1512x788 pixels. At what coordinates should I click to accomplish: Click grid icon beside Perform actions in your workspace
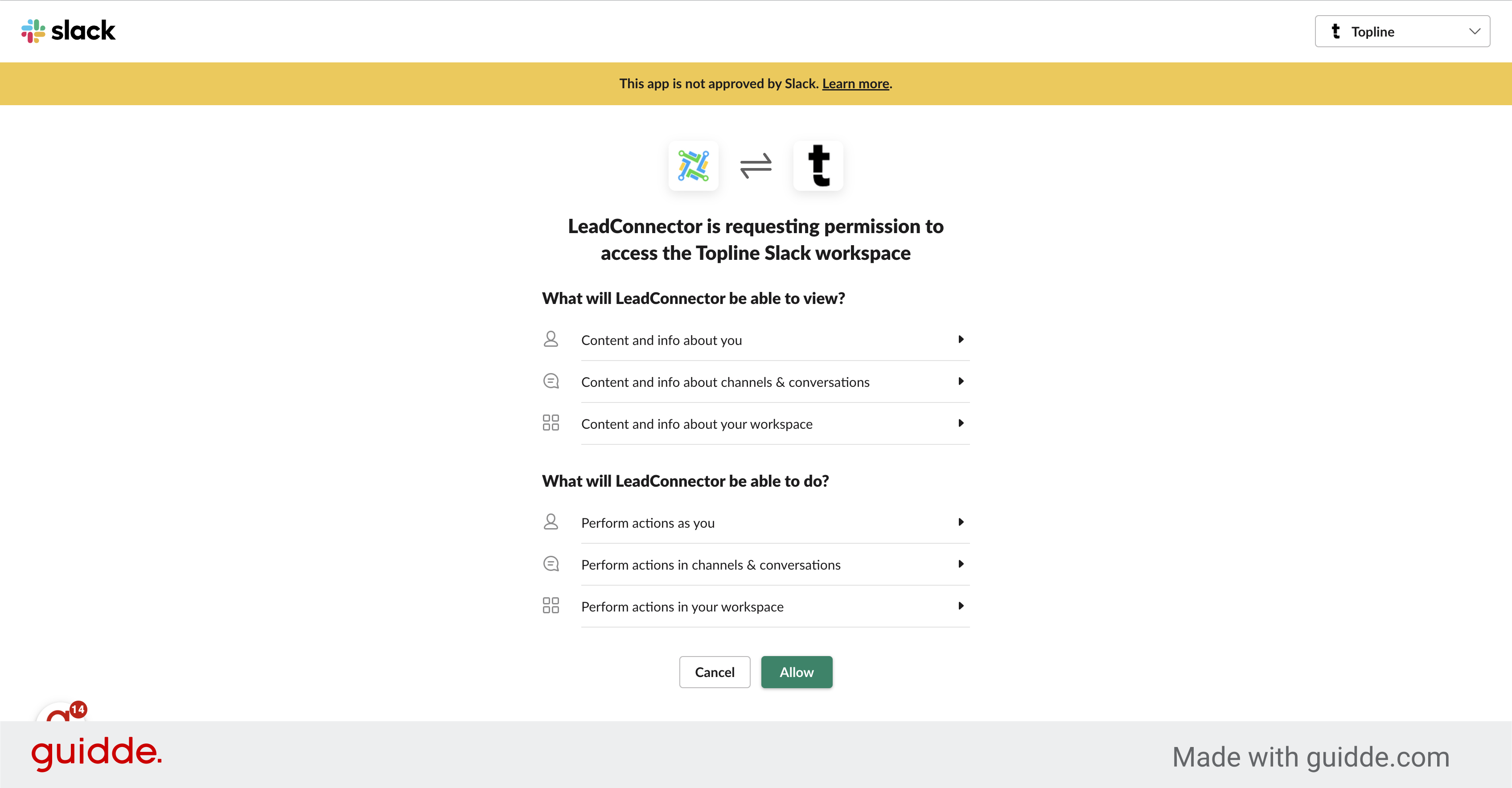point(551,606)
